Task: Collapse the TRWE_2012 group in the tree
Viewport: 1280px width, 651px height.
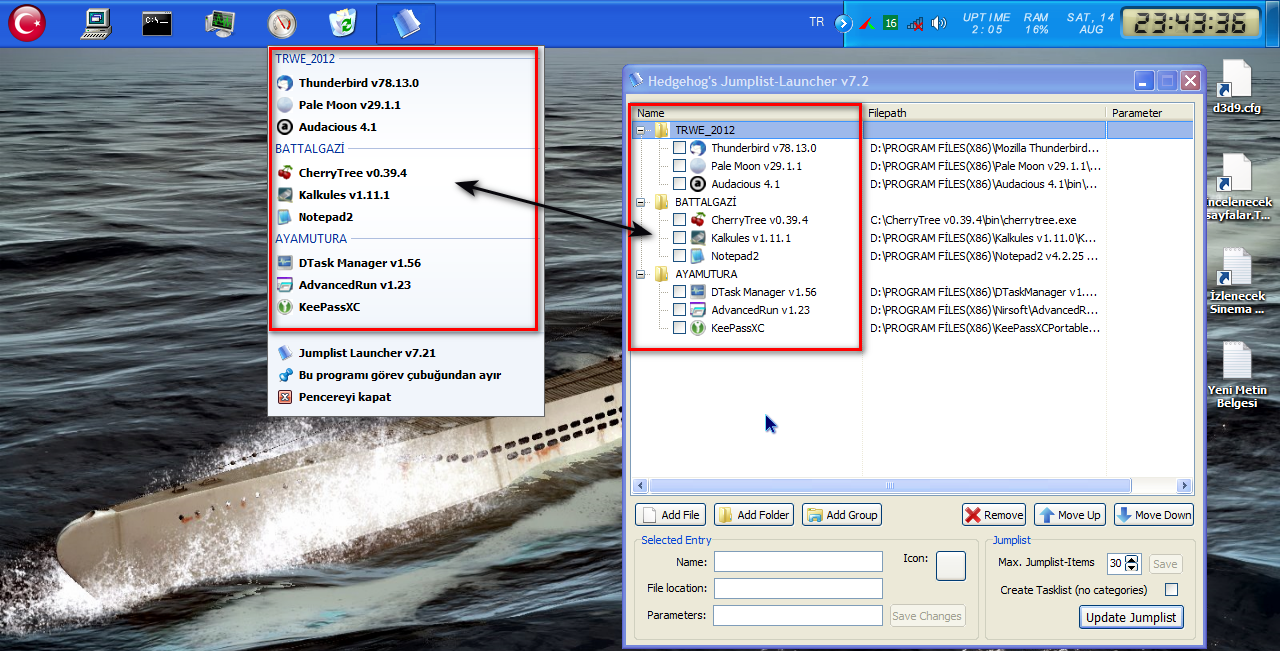Action: click(641, 130)
